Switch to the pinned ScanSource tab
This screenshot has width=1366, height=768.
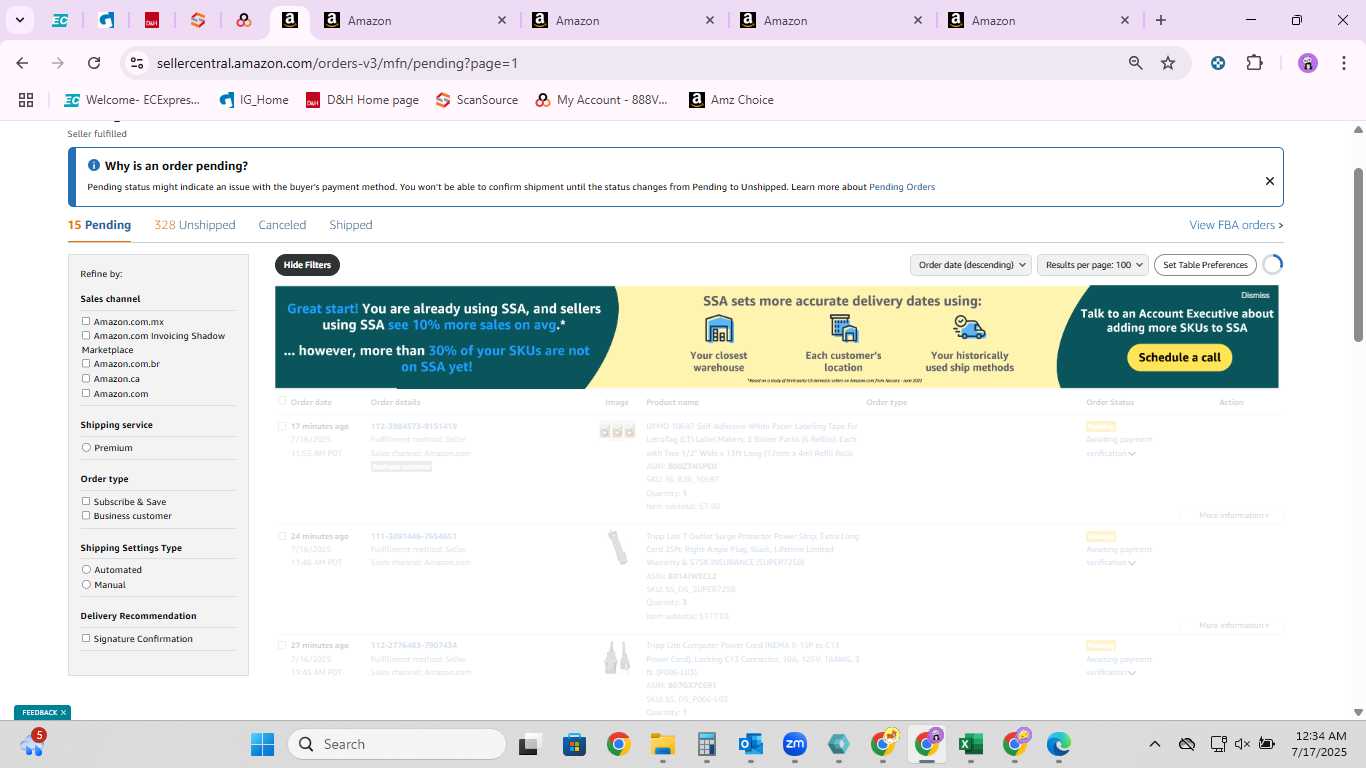[198, 20]
